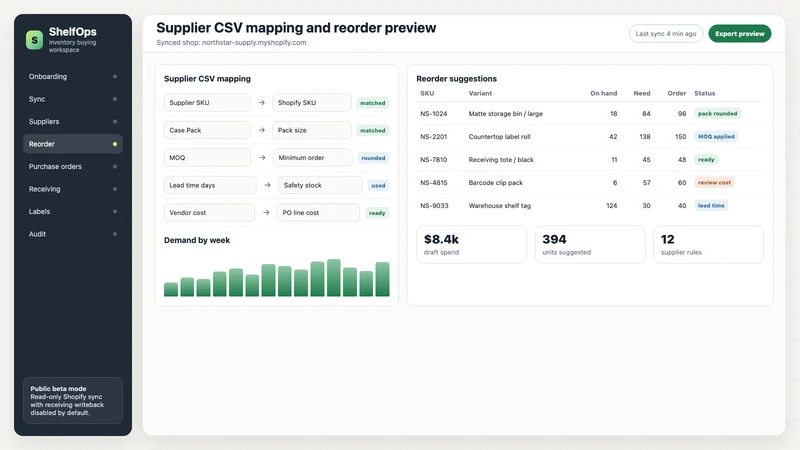Click the northstar-supply.myshopify.com synced shop text

pos(254,43)
